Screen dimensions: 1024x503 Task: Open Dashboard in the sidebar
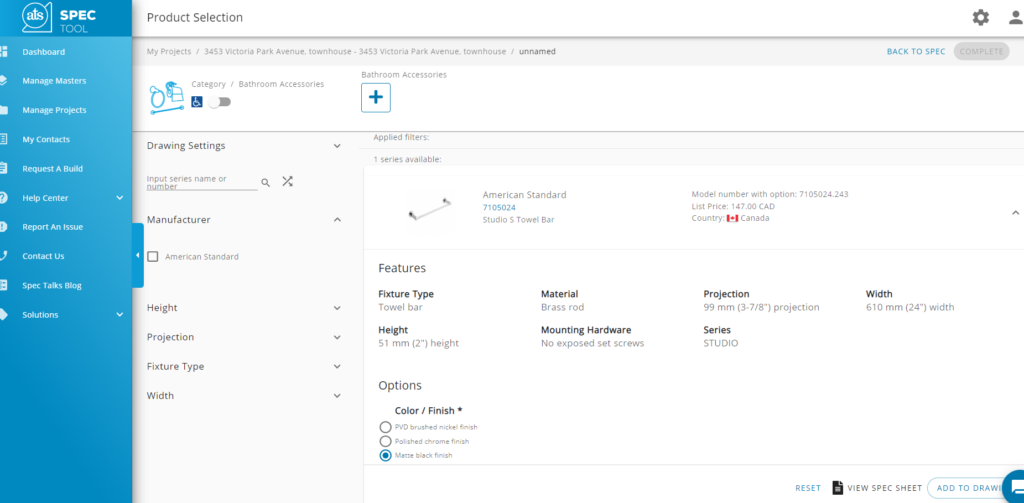click(x=44, y=52)
